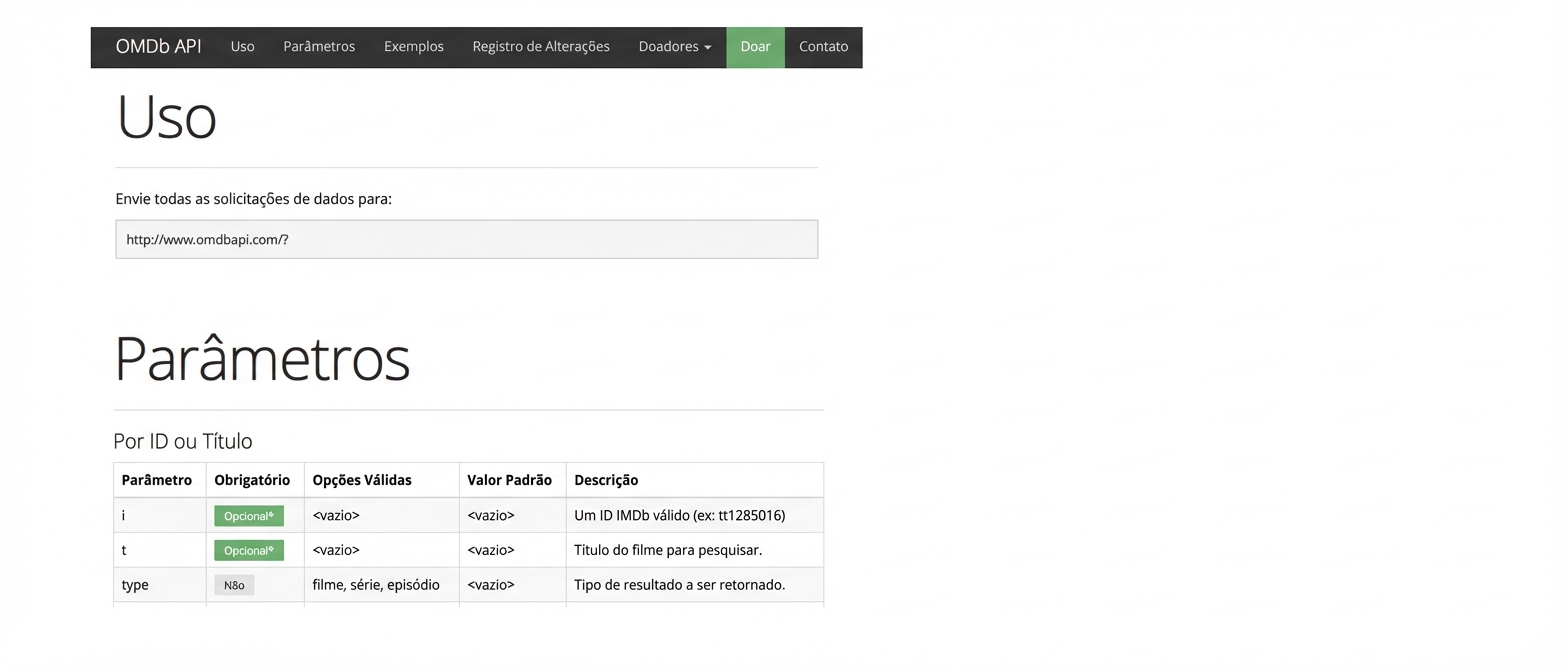Viewport: 1568px width, 672px height.
Task: Select parameter cell type
Action: pos(160,585)
